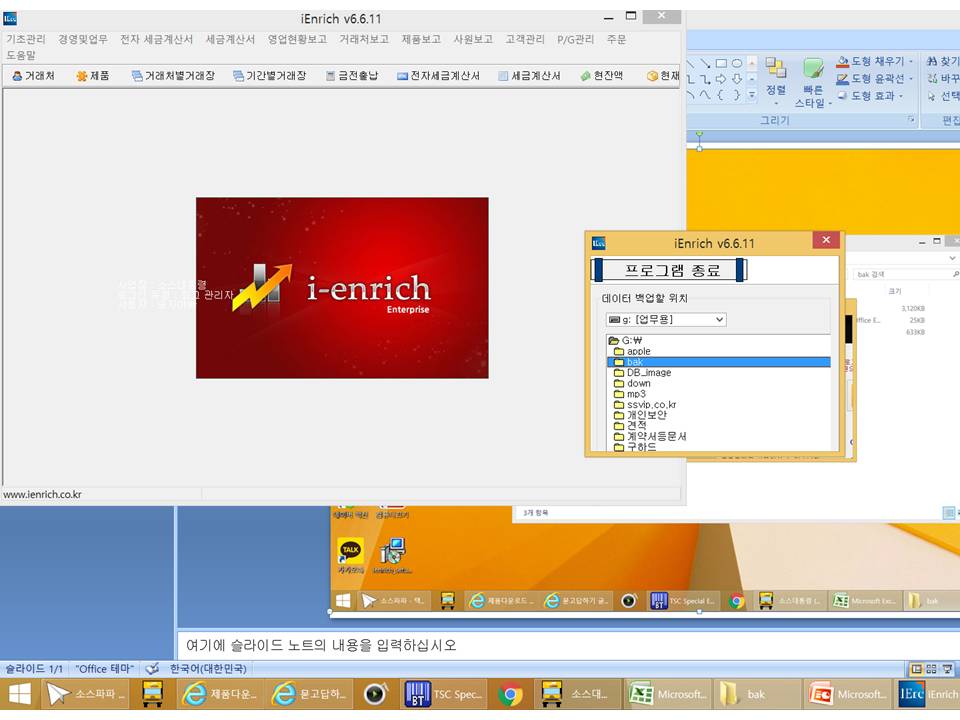The image size is (960, 720).
Task: Open the 빠른 스타일 quick styles gallery
Action: (813, 82)
